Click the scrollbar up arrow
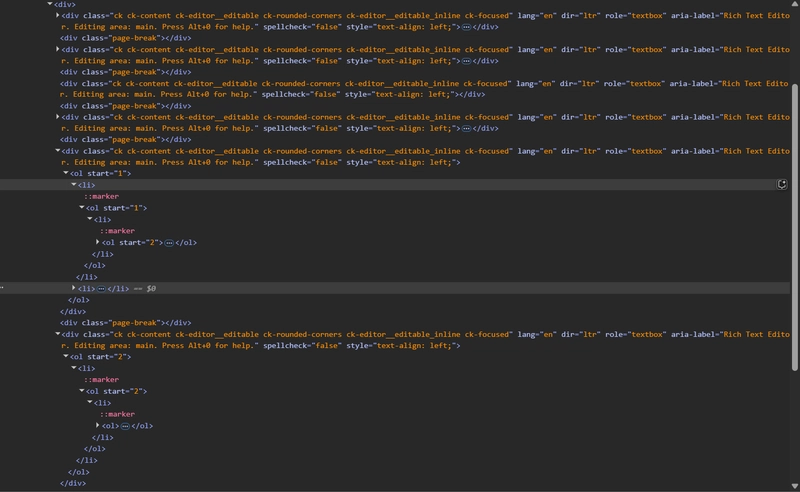 coord(794,4)
